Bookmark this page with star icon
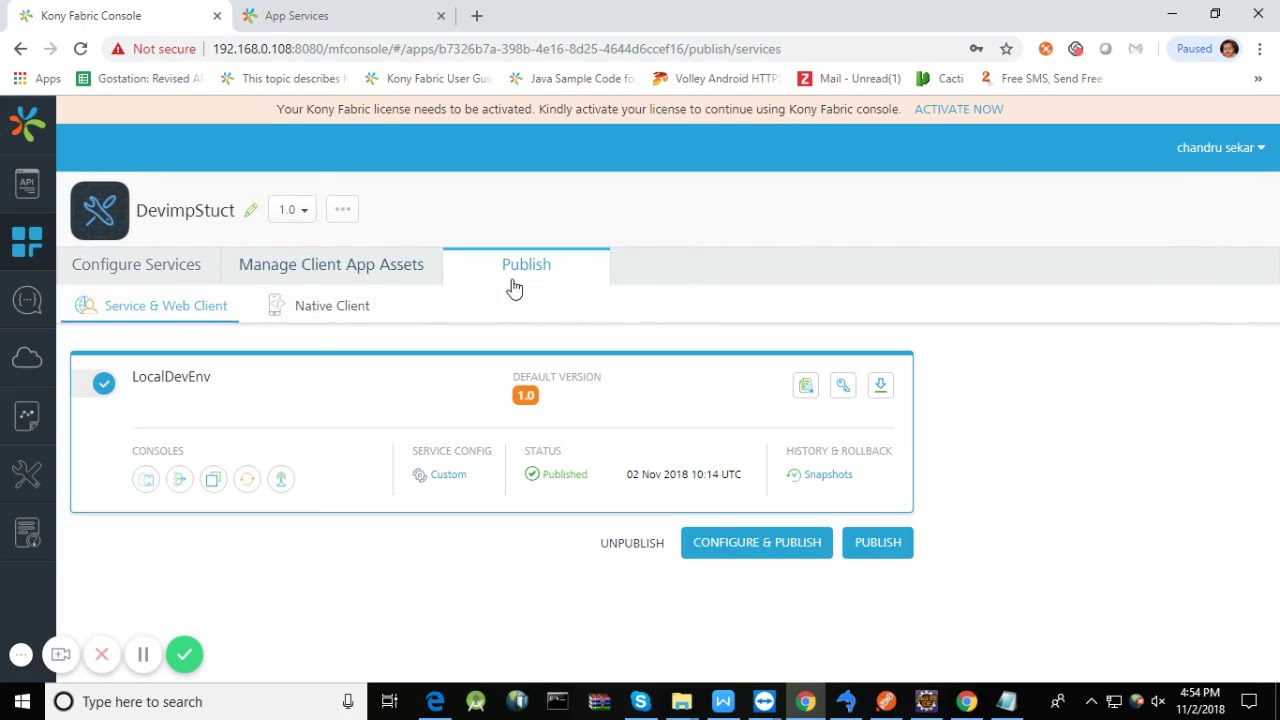Screen dimensions: 1280x720 1006,49
